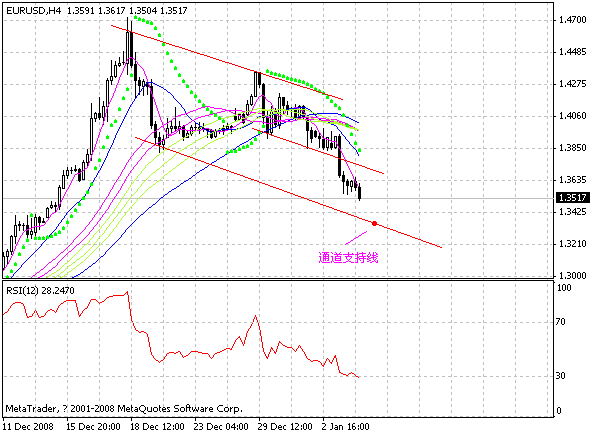Click the 18 Dec 12:00 time label
Screen dimensions: 591x434
(157, 427)
